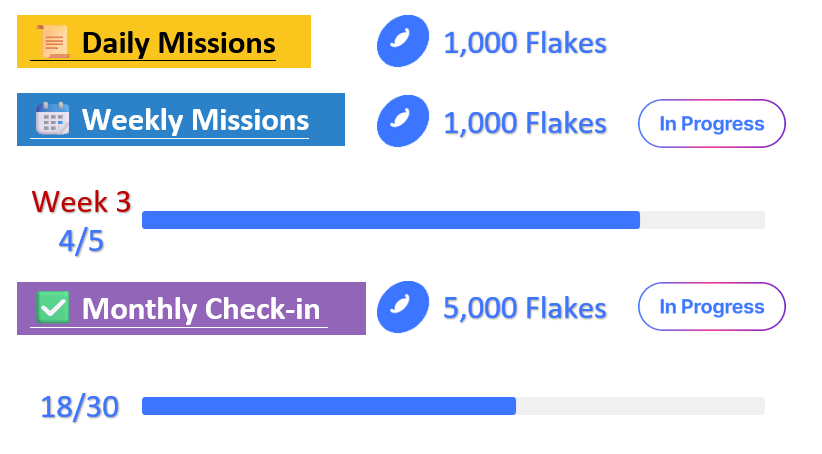Click the 4/5 weekly progress counter

81,241
